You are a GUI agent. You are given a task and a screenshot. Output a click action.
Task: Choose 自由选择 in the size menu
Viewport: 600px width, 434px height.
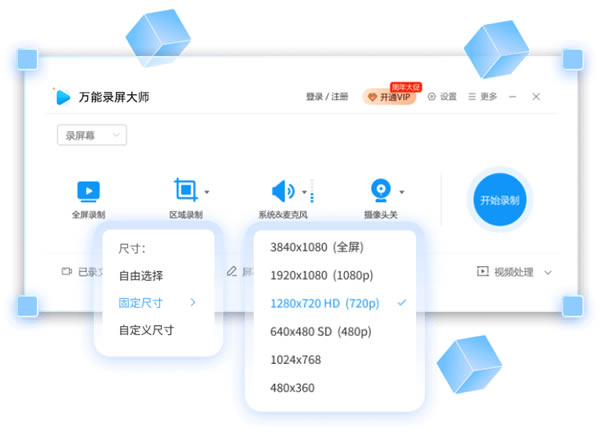141,276
